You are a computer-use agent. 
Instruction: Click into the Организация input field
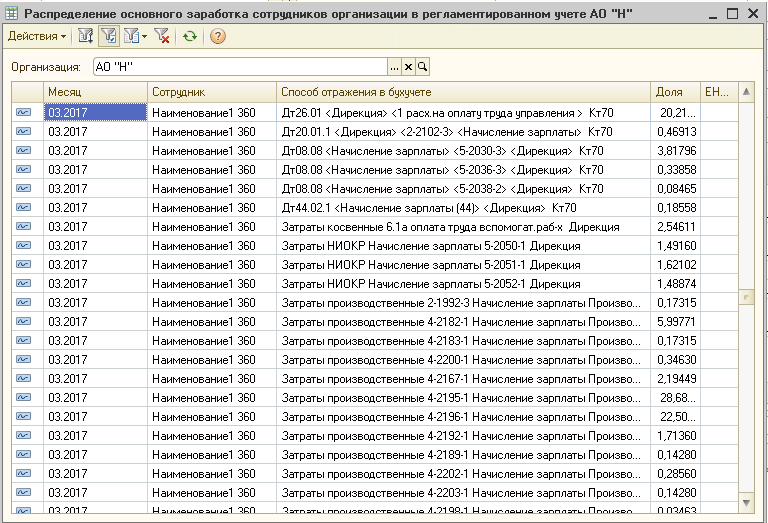coord(240,67)
